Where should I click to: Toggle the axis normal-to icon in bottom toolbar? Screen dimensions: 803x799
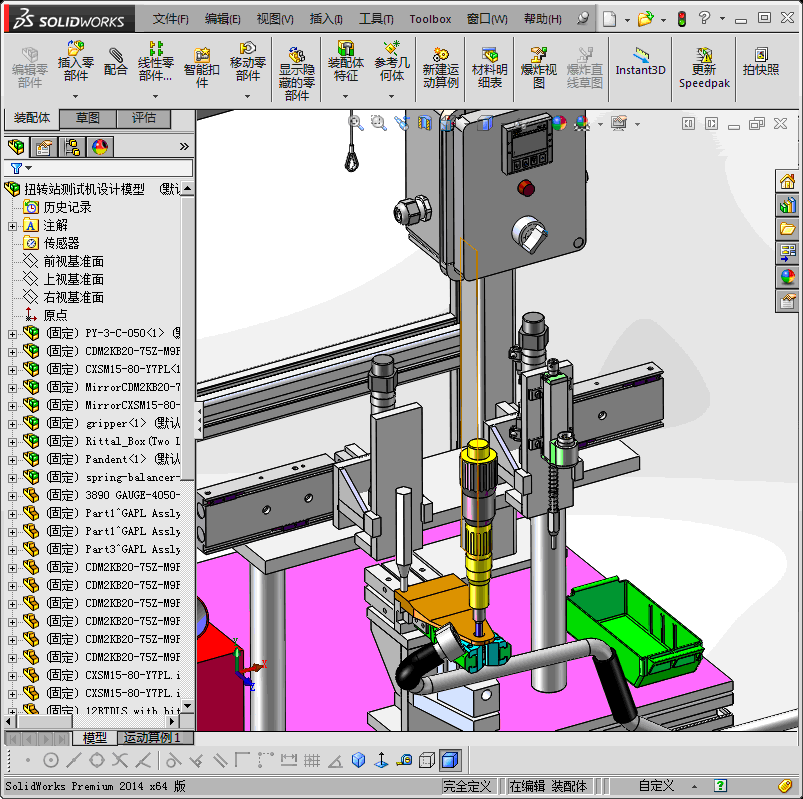[x=381, y=760]
